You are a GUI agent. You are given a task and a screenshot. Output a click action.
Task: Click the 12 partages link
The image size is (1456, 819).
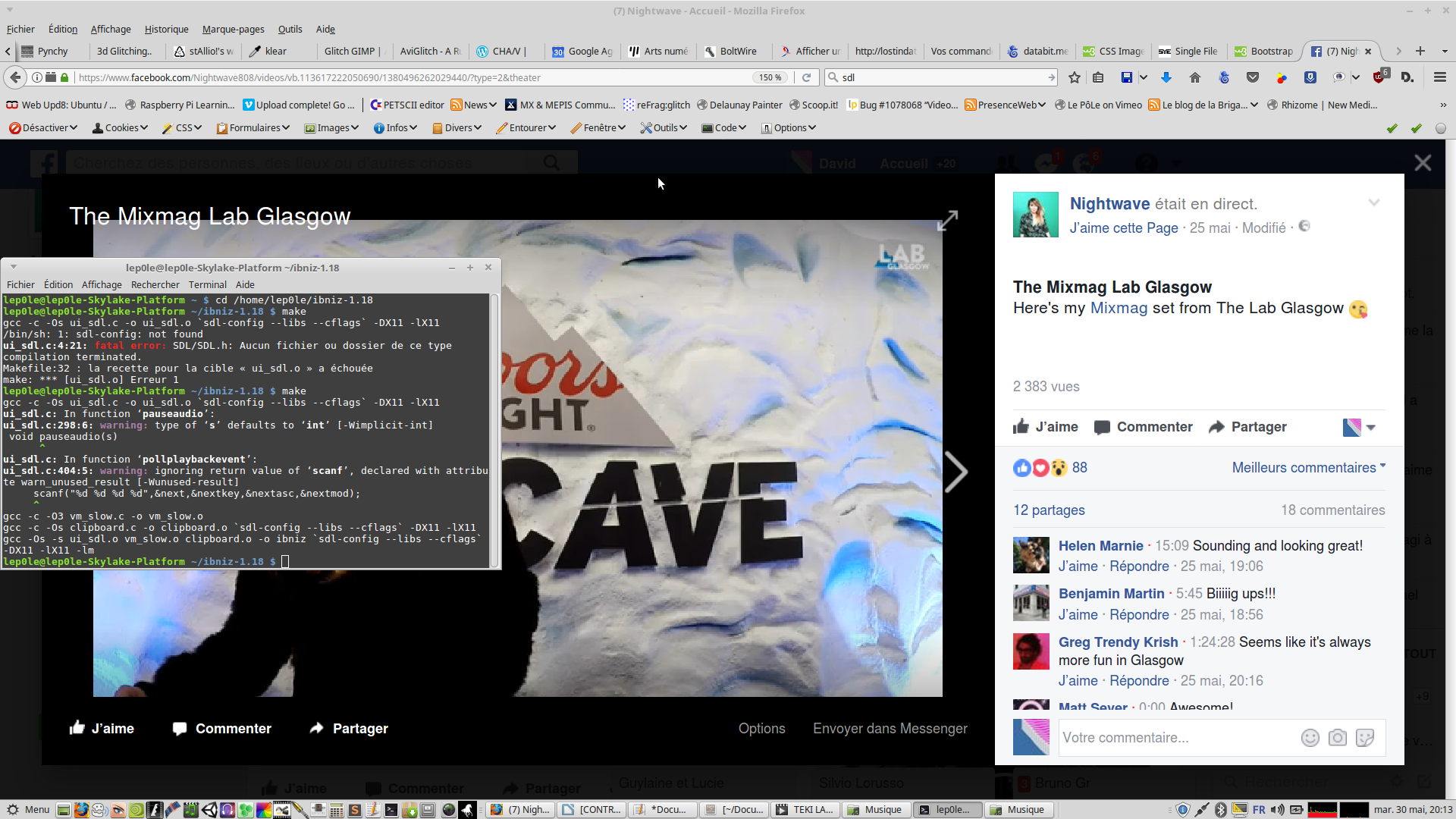(1049, 510)
